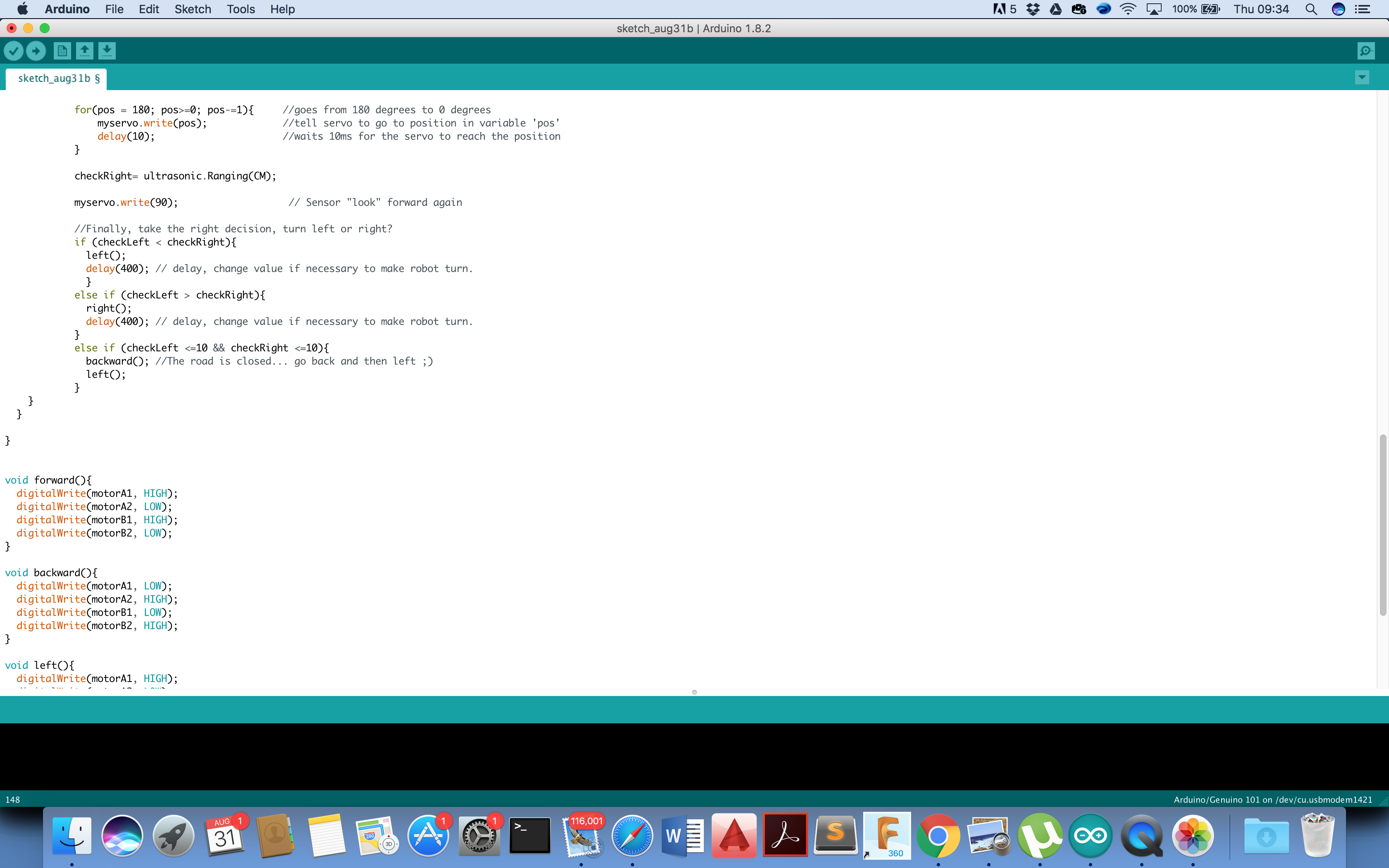This screenshot has width=1389, height=868.
Task: Open uTorrent in the Dock
Action: point(1040,835)
